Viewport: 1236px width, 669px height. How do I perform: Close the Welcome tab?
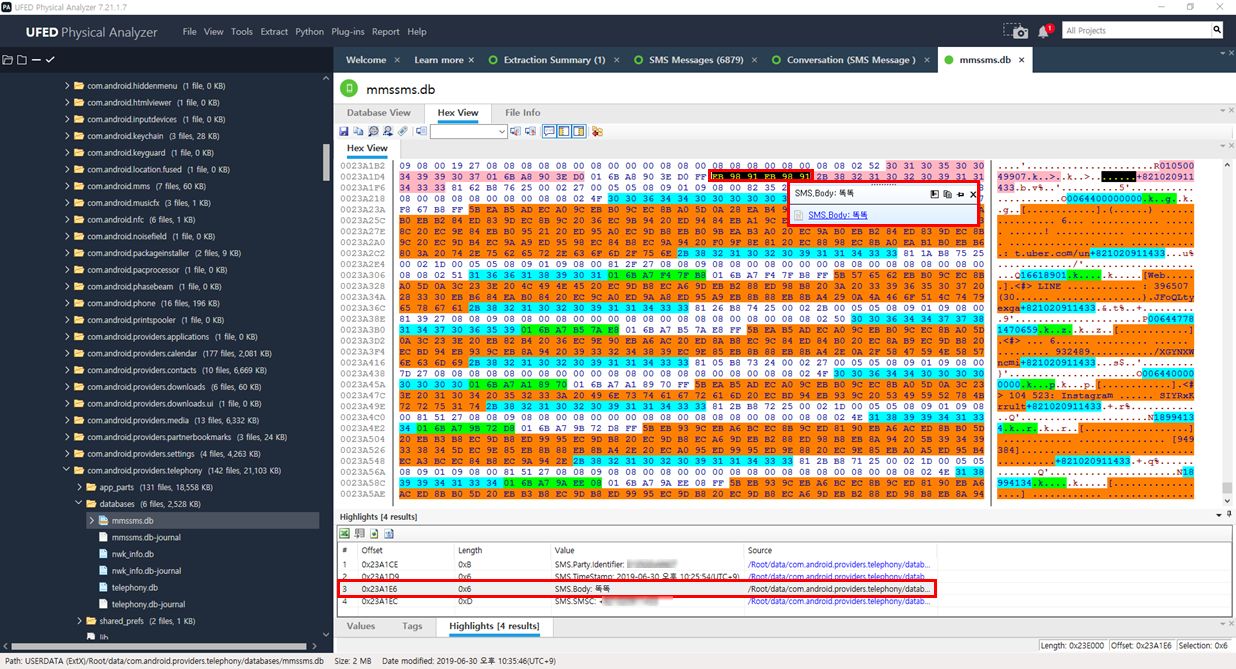coord(396,60)
